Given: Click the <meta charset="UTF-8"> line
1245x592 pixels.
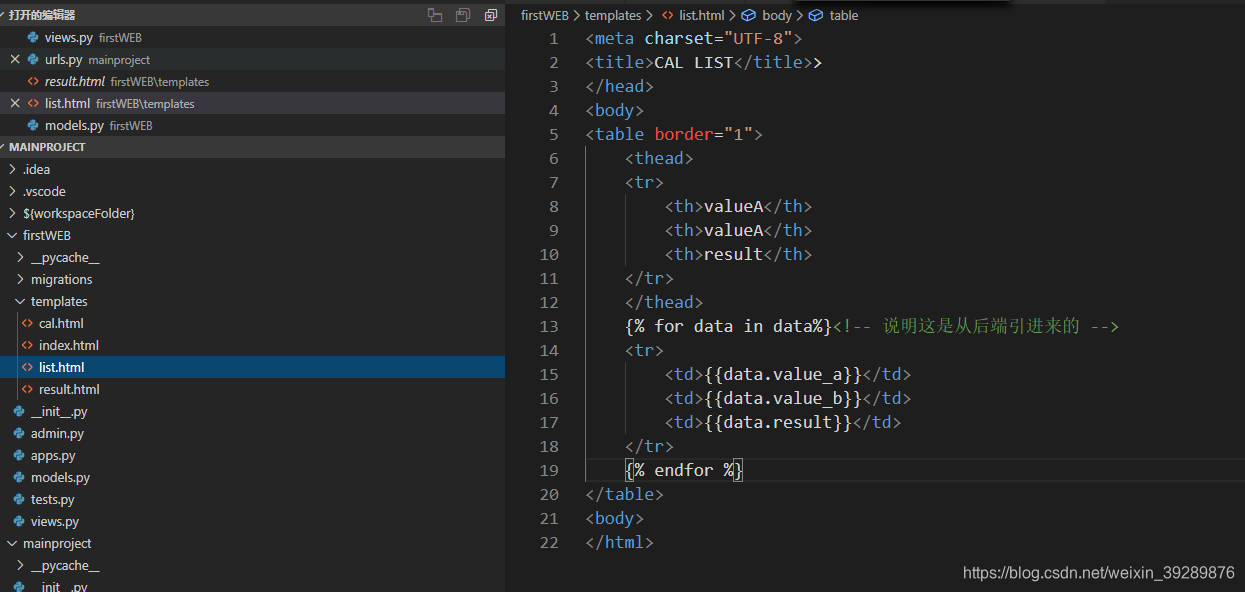Looking at the screenshot, I should click(x=694, y=38).
